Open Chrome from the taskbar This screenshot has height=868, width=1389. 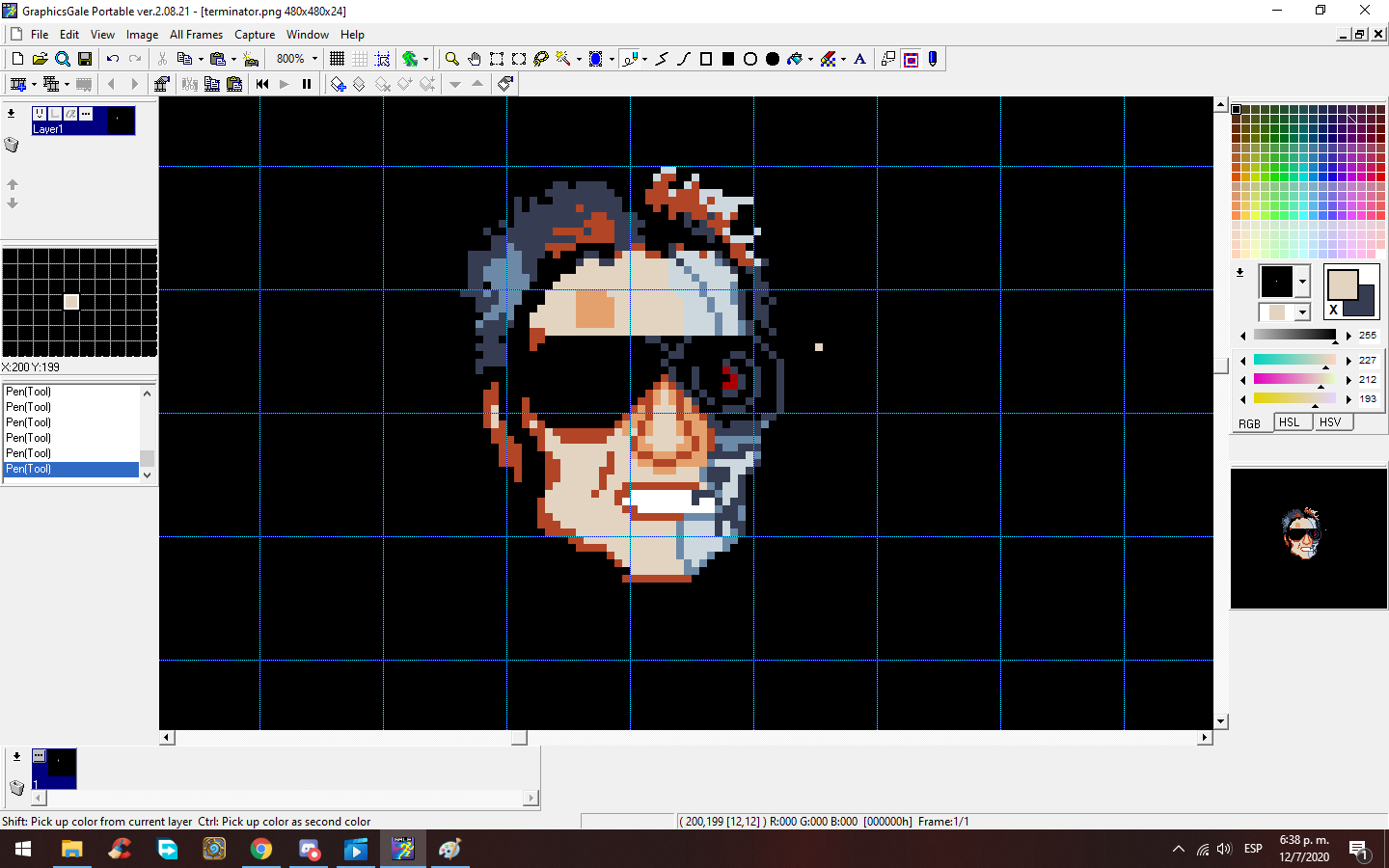(261, 849)
